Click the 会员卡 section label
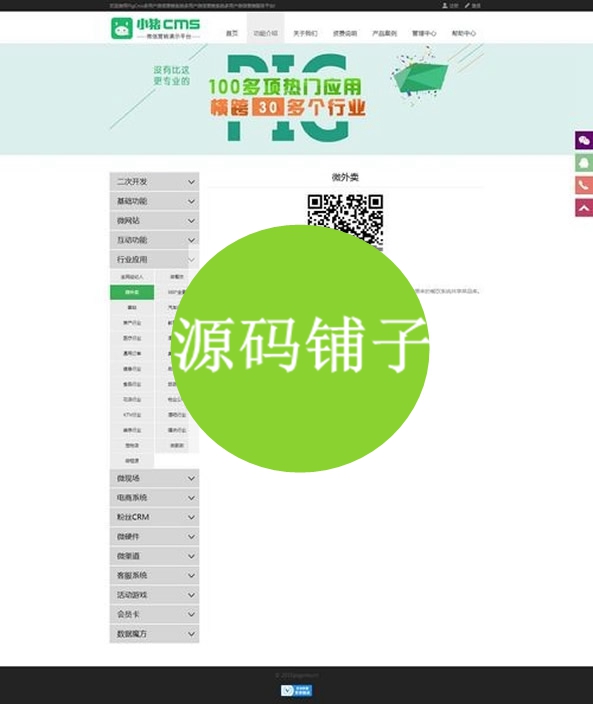 click(128, 614)
